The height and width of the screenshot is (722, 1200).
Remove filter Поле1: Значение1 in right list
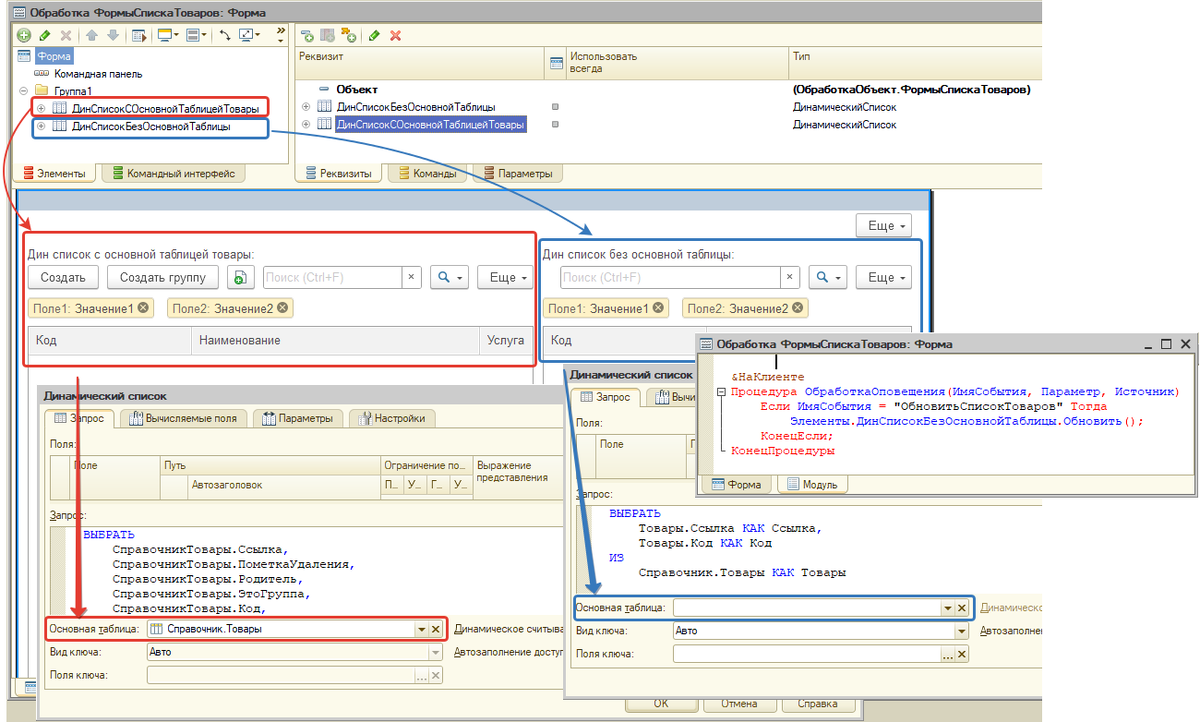tap(657, 309)
